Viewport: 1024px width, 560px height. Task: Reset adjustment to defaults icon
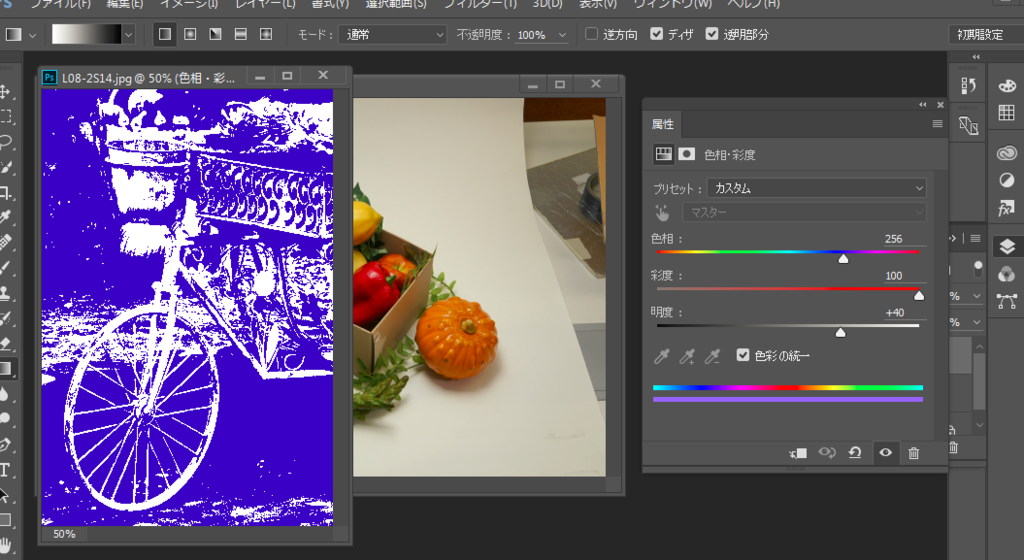coord(855,452)
